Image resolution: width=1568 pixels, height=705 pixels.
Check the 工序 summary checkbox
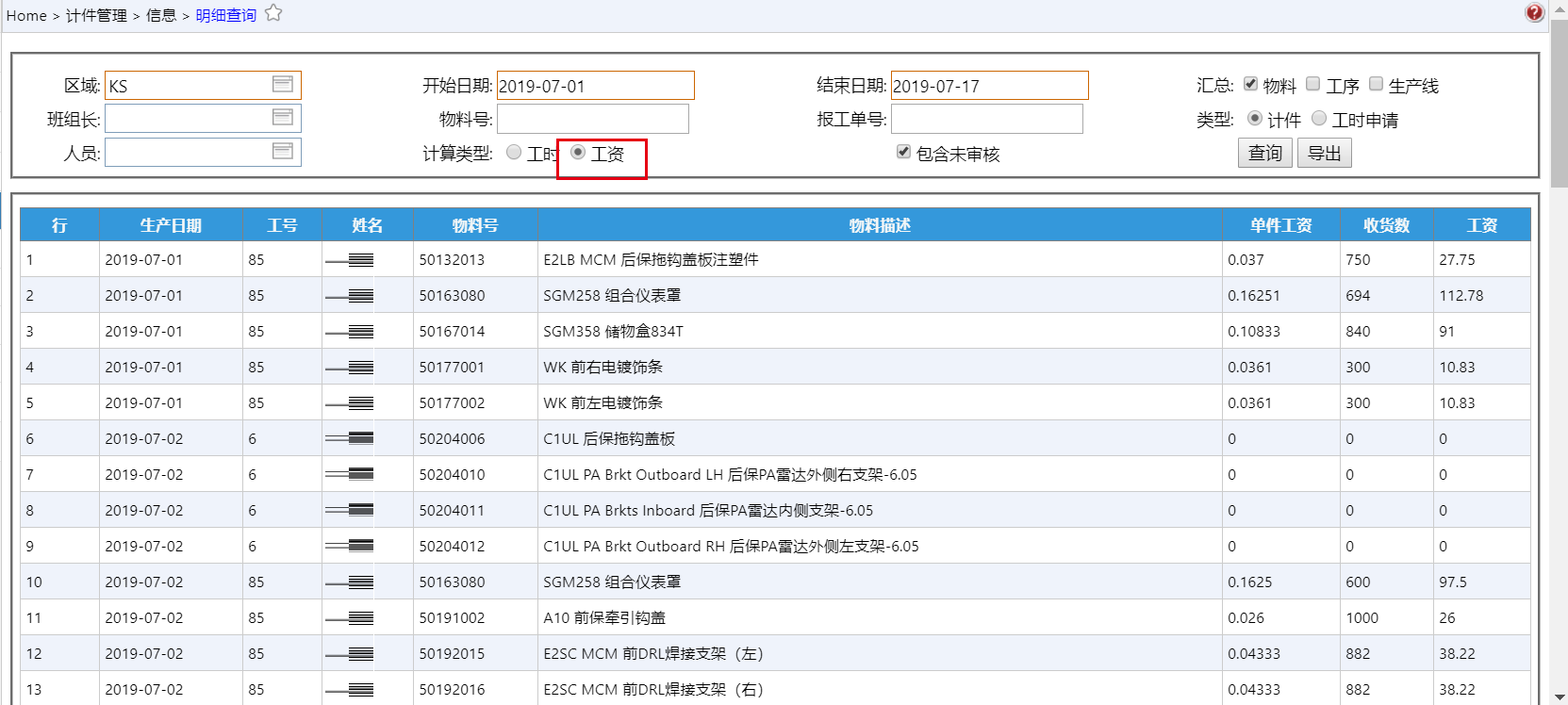[1312, 84]
